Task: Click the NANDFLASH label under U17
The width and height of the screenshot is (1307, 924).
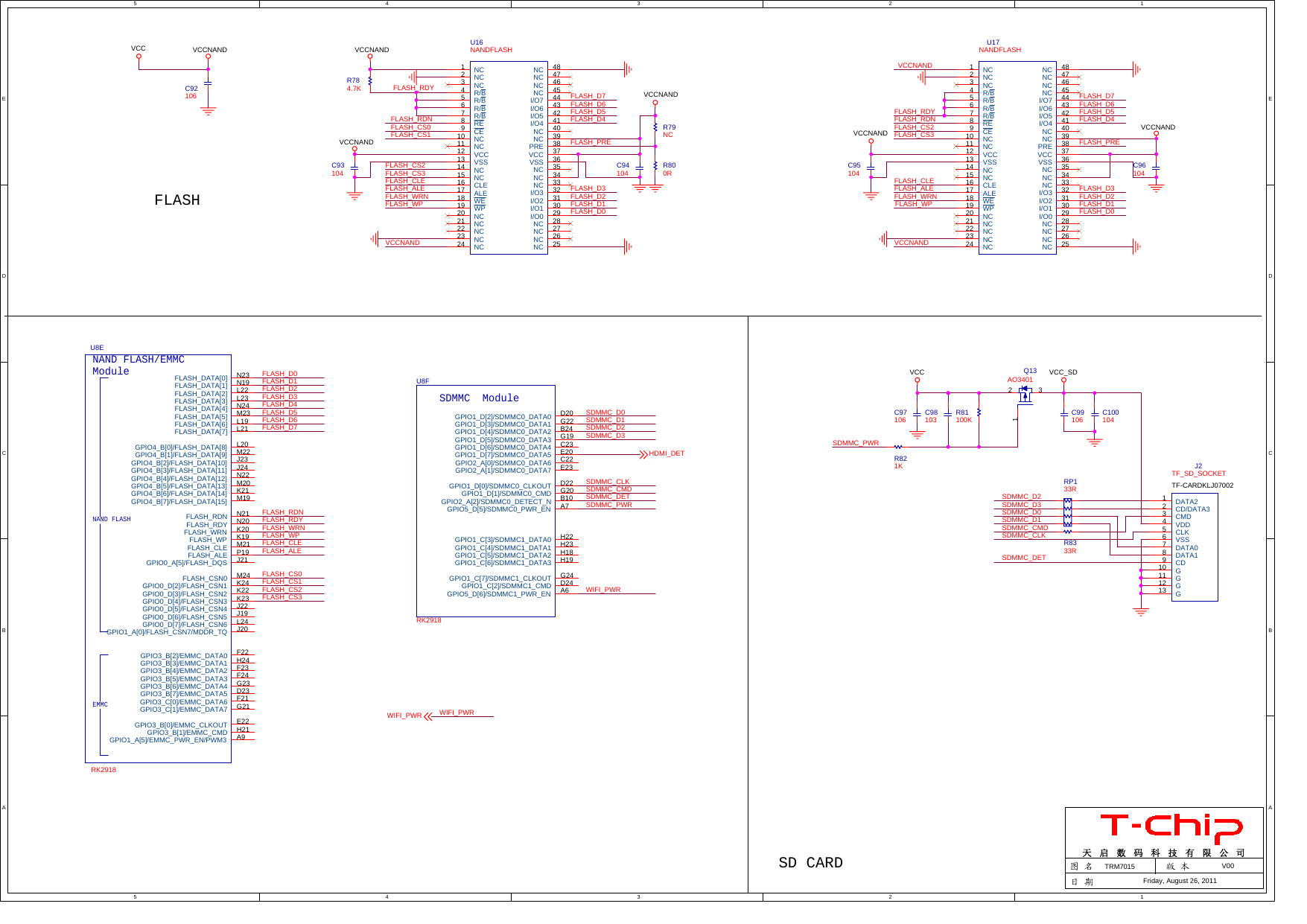Action: tap(999, 50)
